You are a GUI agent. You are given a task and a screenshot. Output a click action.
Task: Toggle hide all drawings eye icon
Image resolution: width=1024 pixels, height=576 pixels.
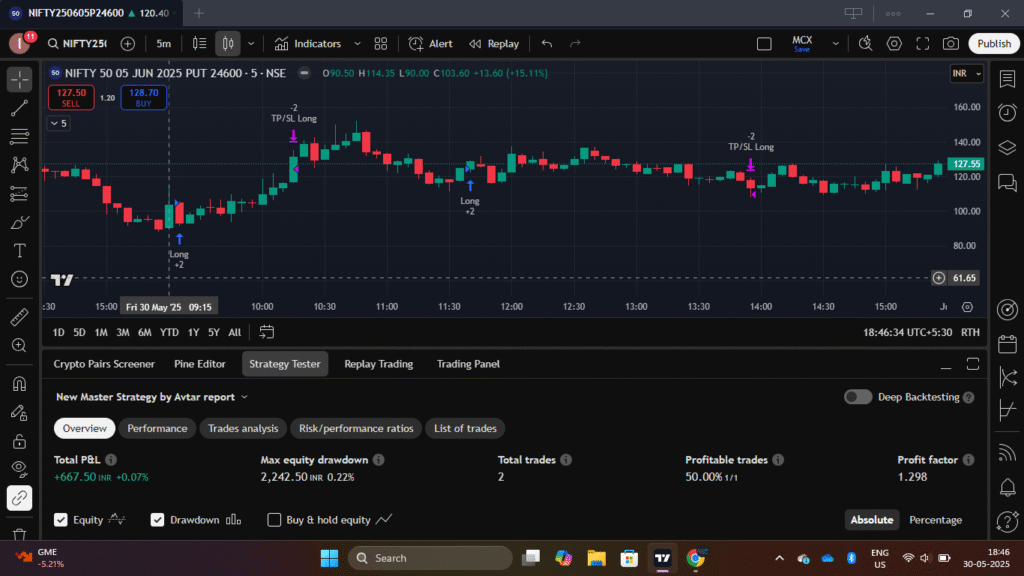pyautogui.click(x=20, y=470)
